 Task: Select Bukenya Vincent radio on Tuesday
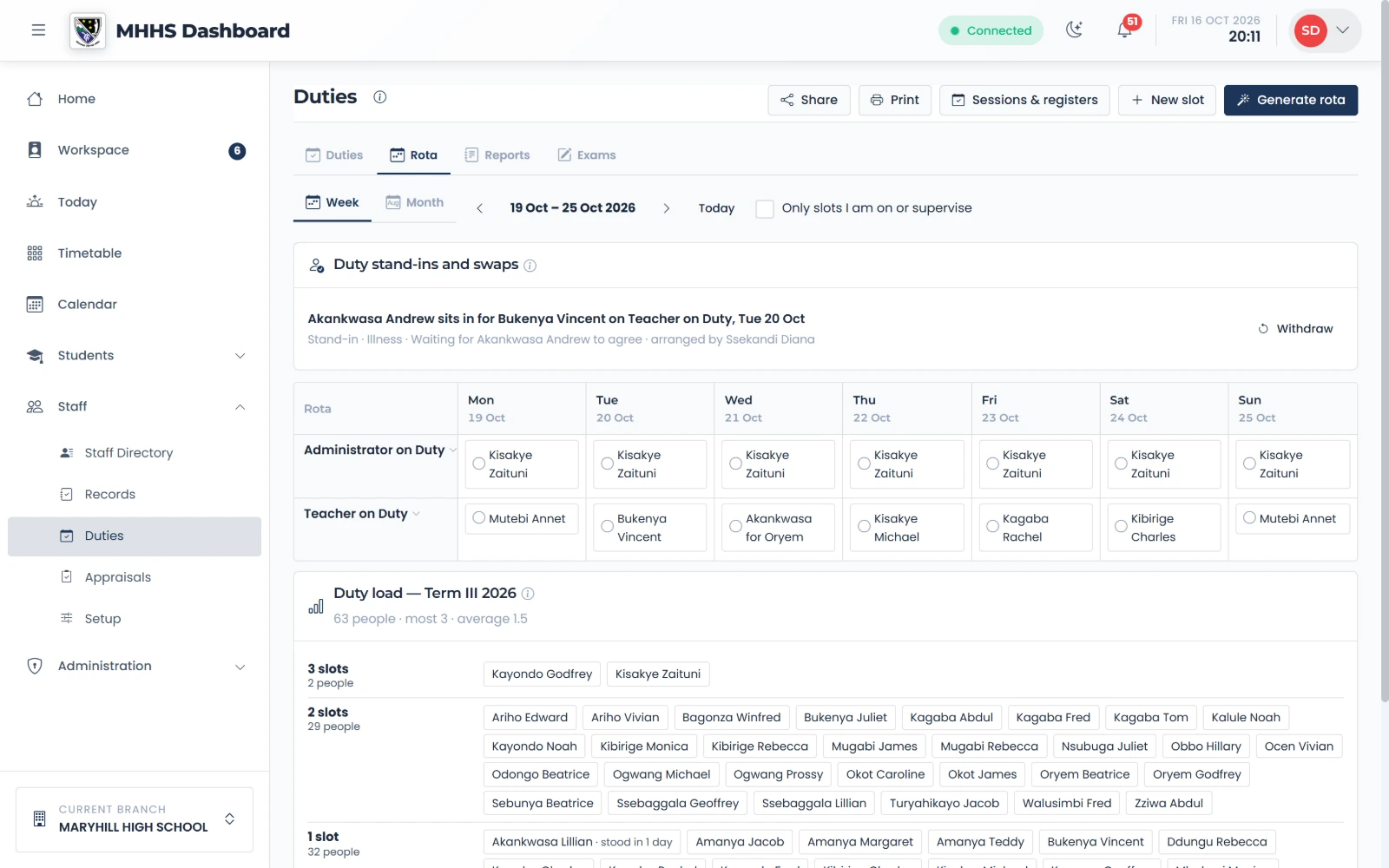(607, 527)
